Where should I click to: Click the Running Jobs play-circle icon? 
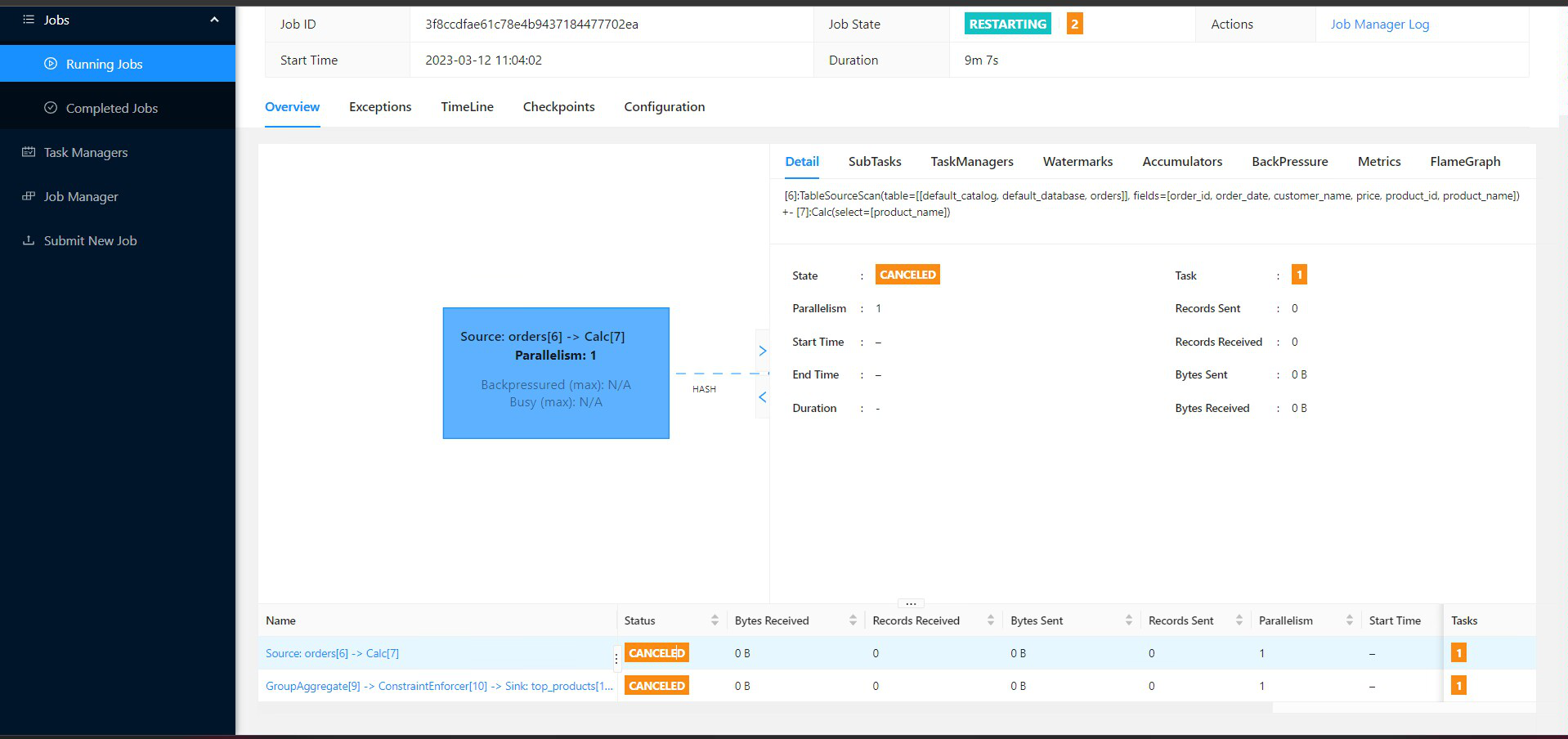(x=51, y=64)
